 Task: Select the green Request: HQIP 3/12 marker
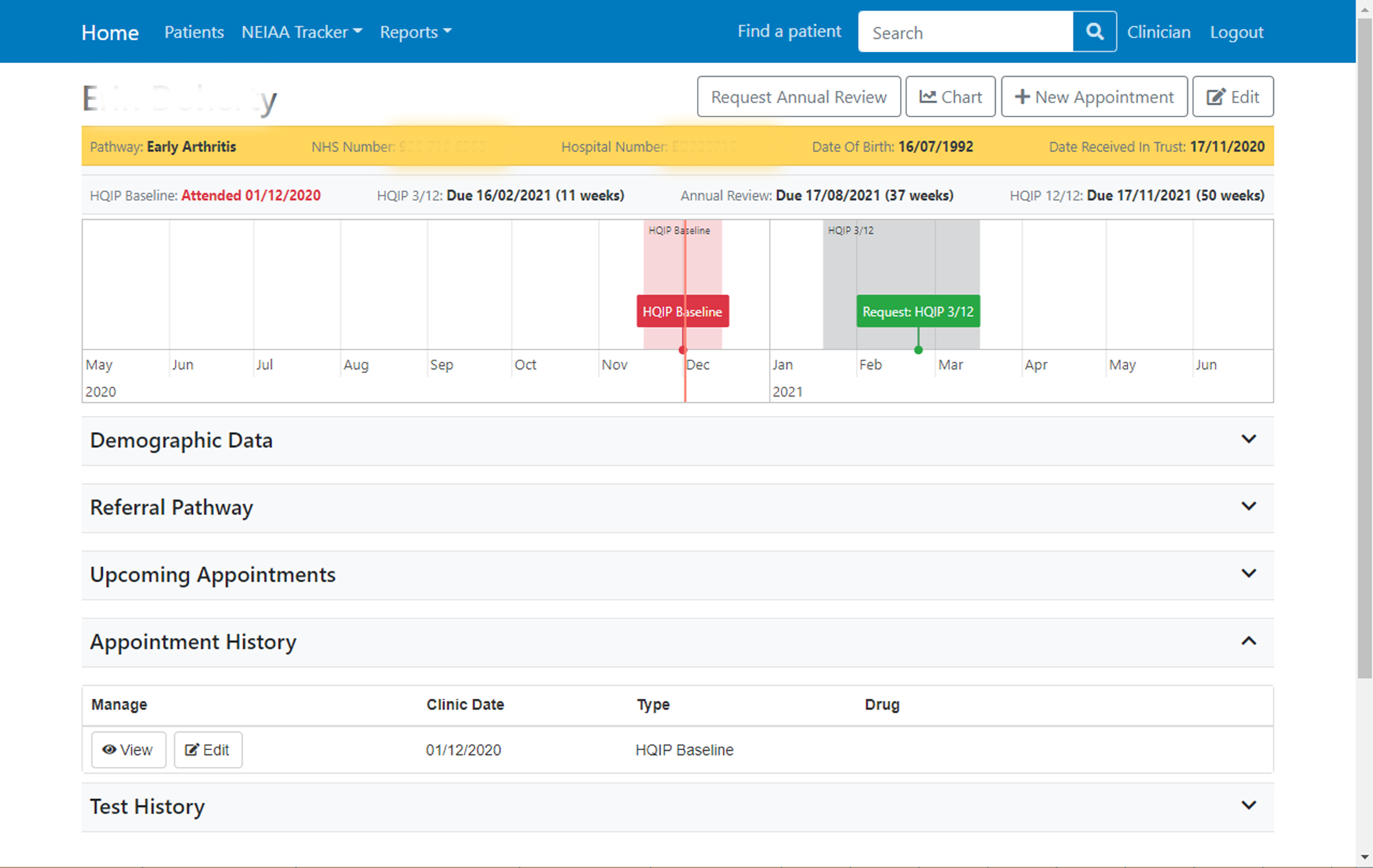point(918,311)
